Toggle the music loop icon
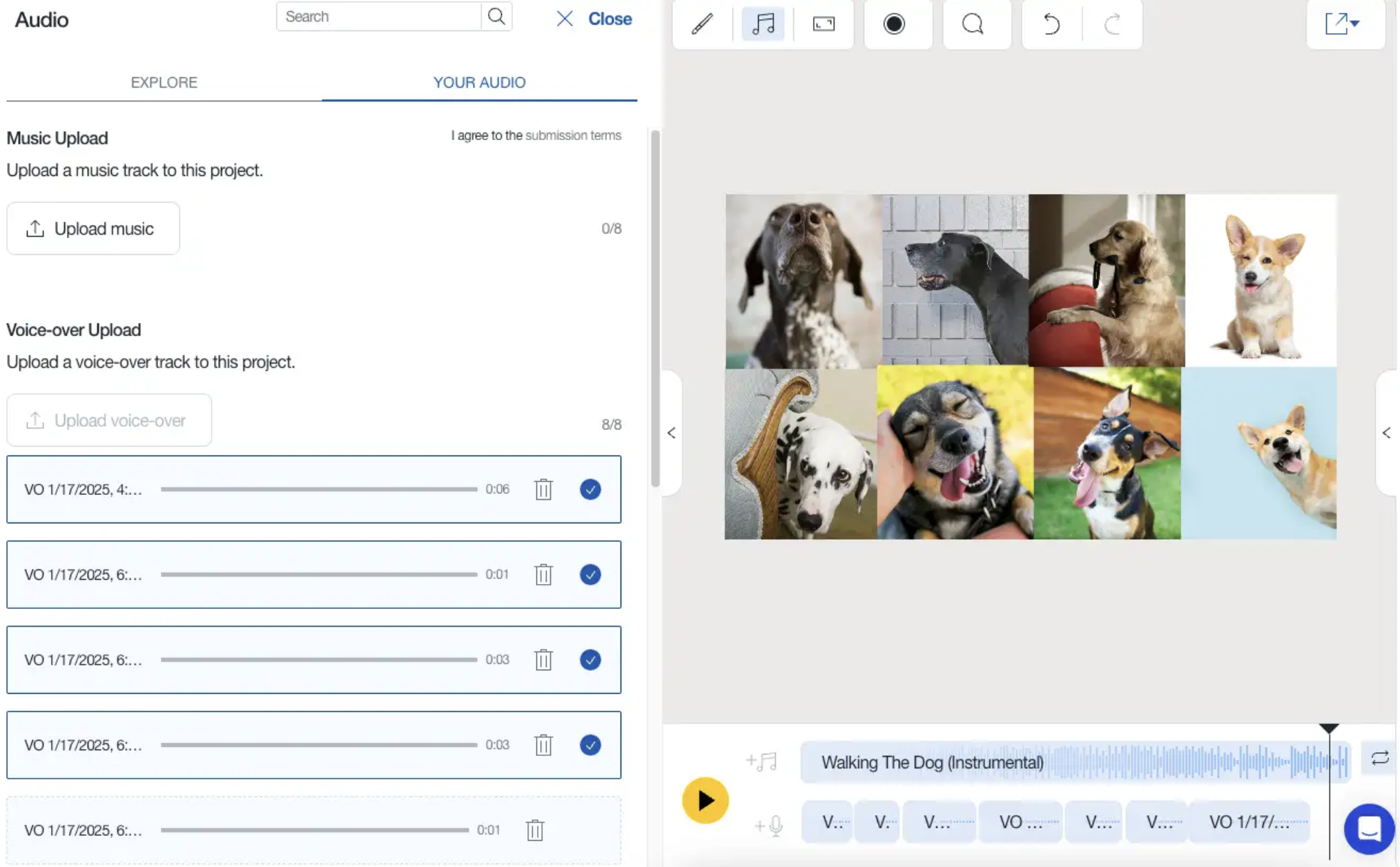 (x=1379, y=758)
